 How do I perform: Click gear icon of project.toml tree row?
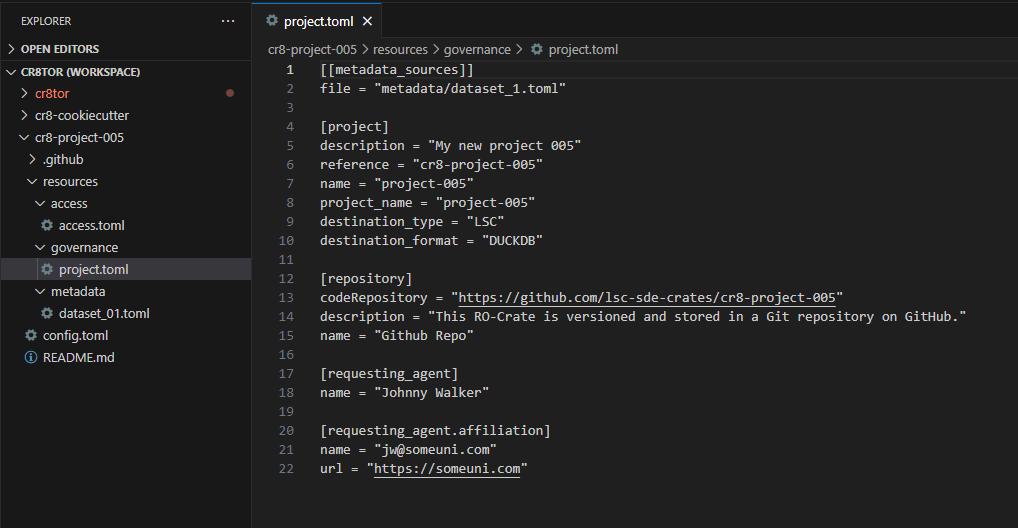47,269
